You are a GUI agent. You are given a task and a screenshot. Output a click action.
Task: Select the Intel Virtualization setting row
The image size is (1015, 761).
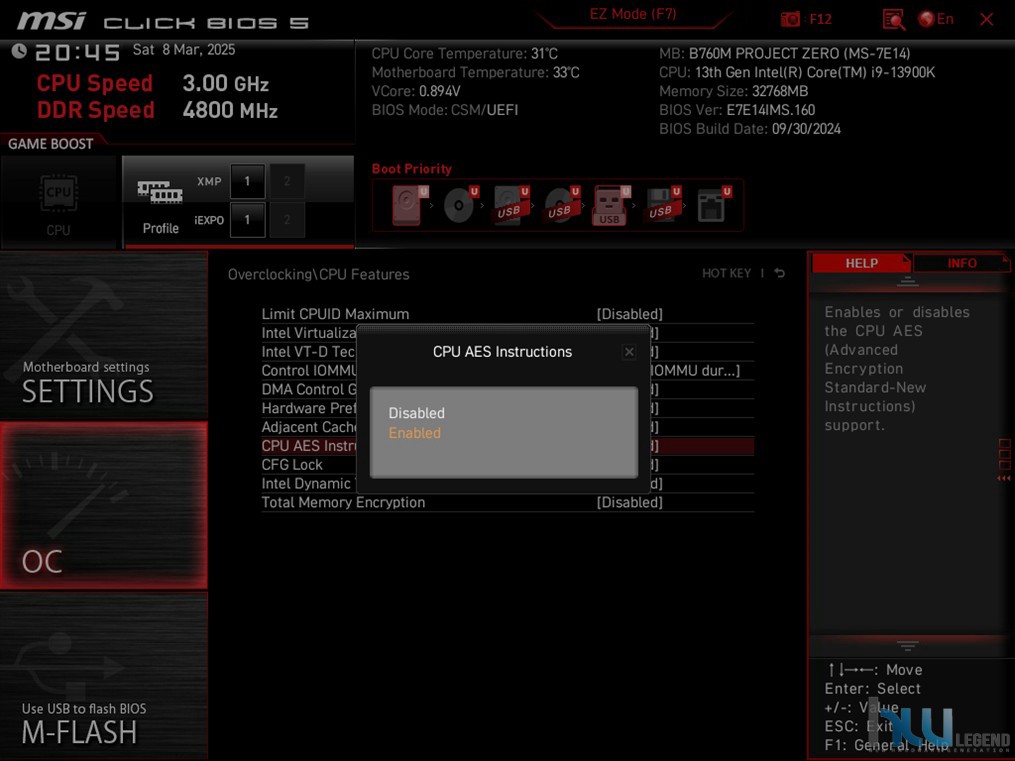(x=308, y=333)
